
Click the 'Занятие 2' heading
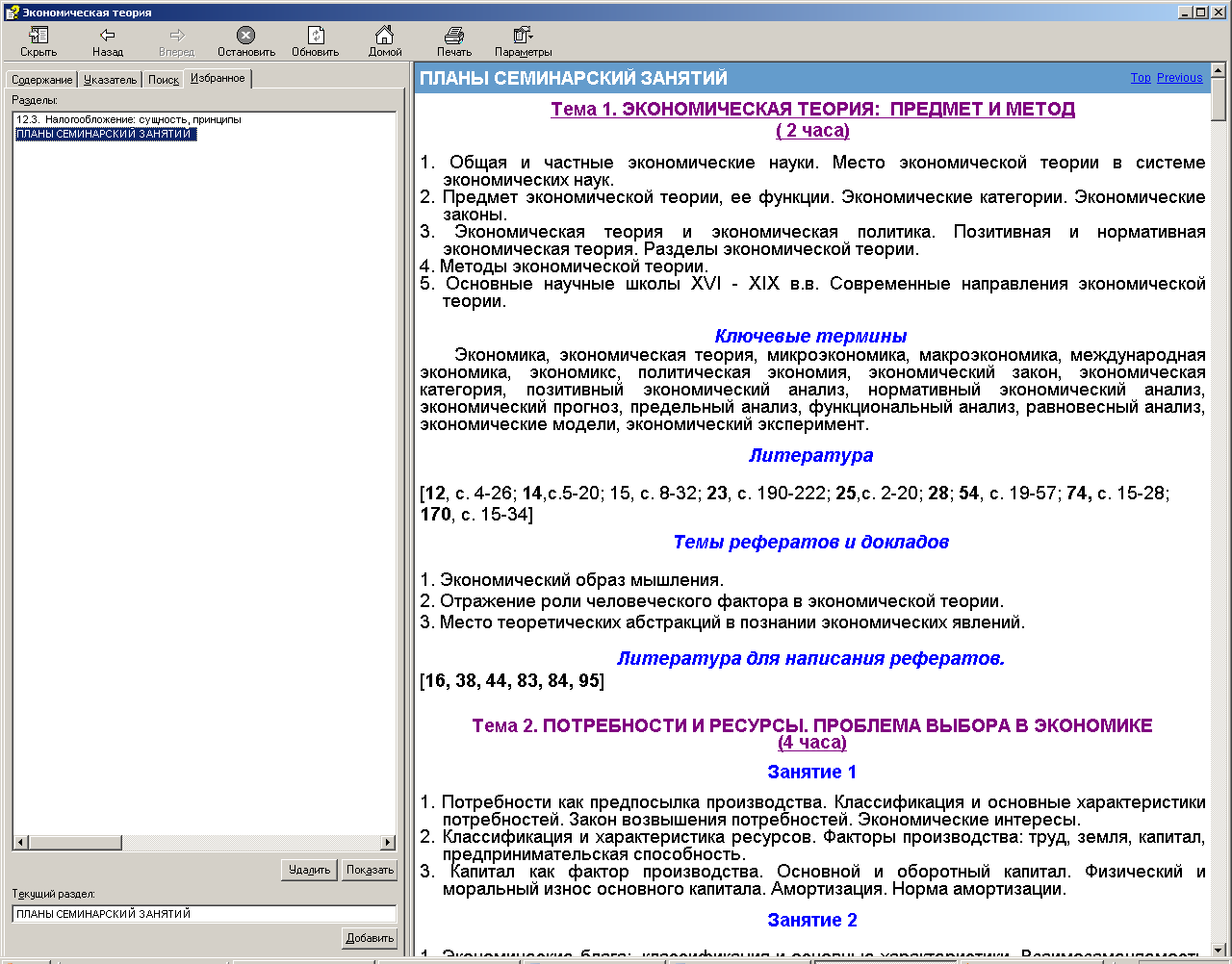point(811,920)
